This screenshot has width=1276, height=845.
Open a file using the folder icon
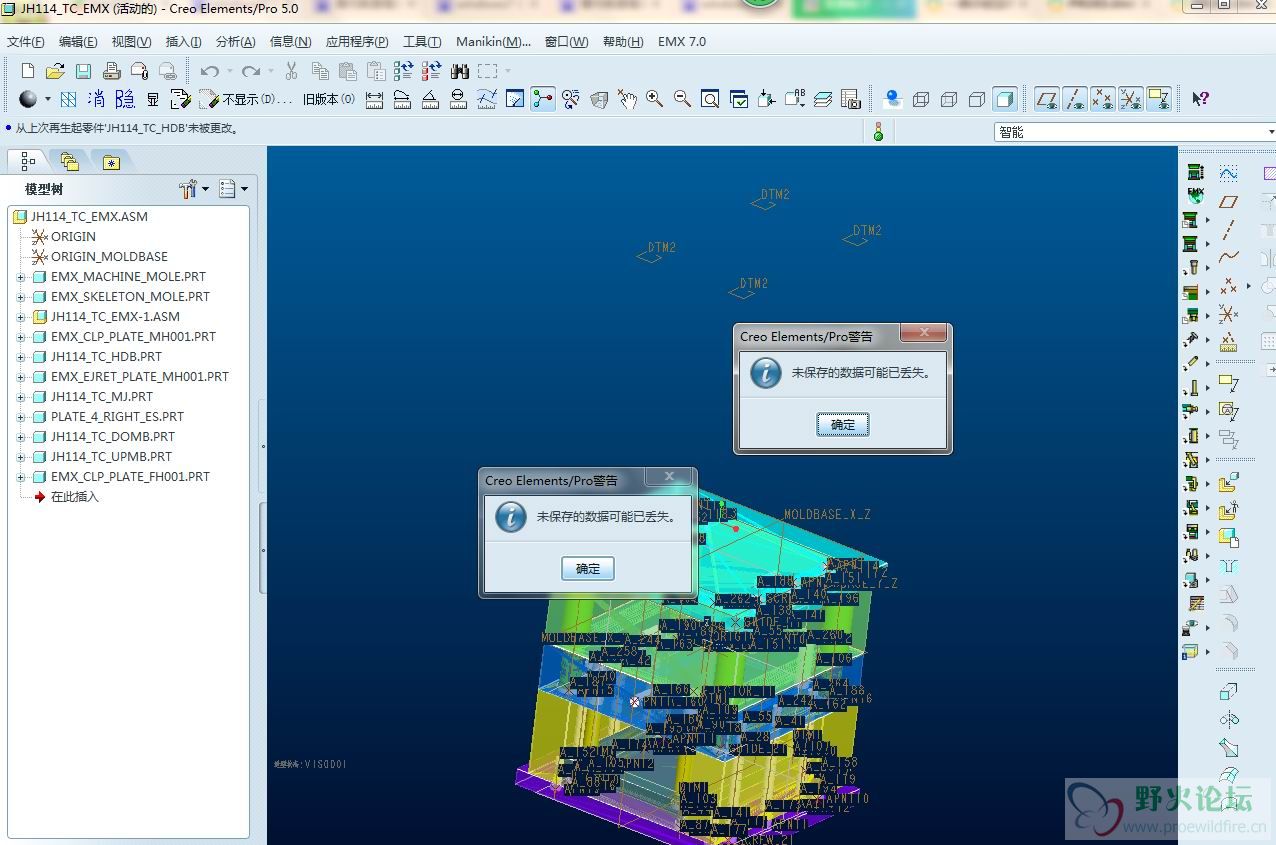click(x=55, y=71)
